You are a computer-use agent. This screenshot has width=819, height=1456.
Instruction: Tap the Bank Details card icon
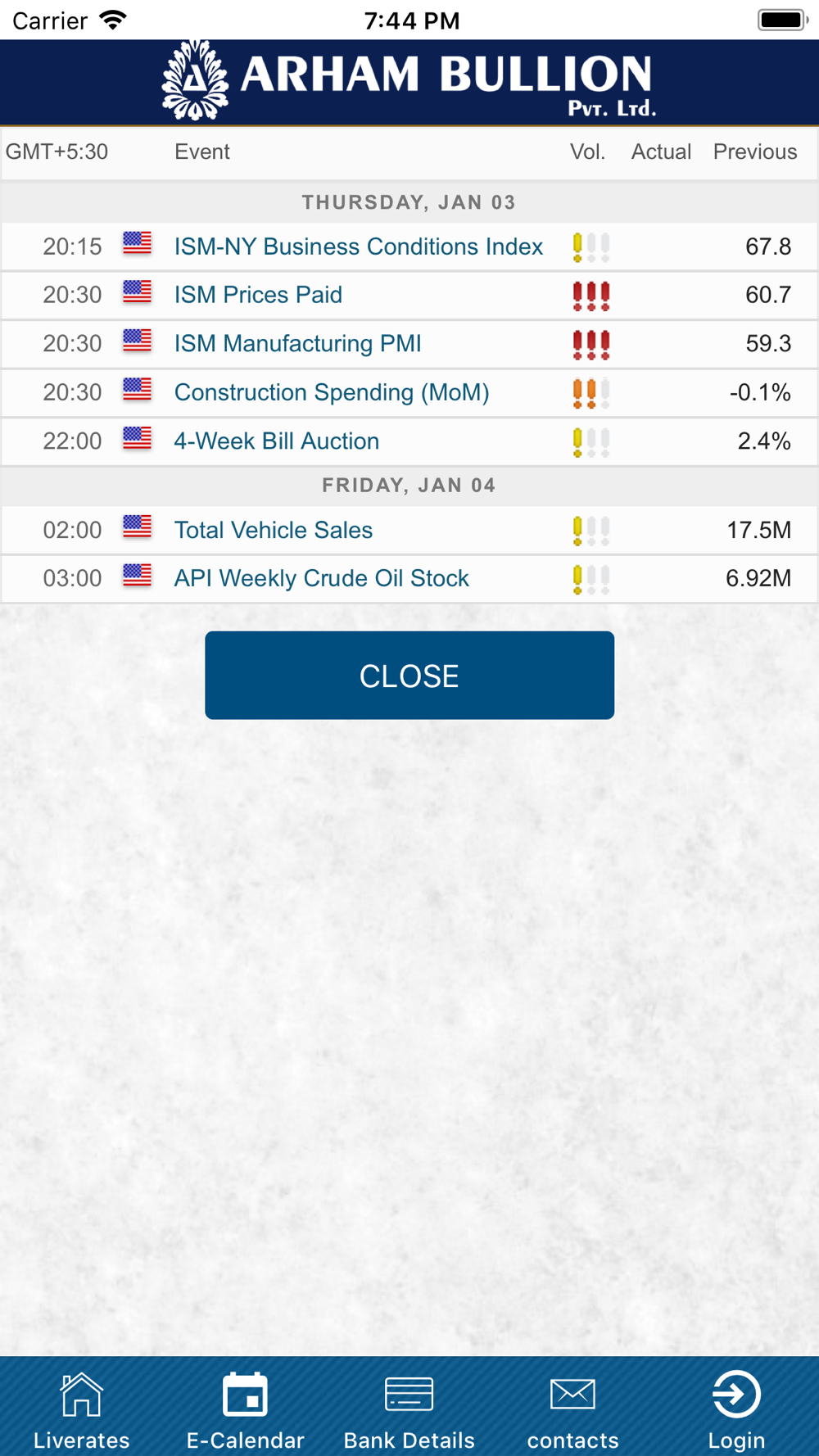[x=409, y=1394]
